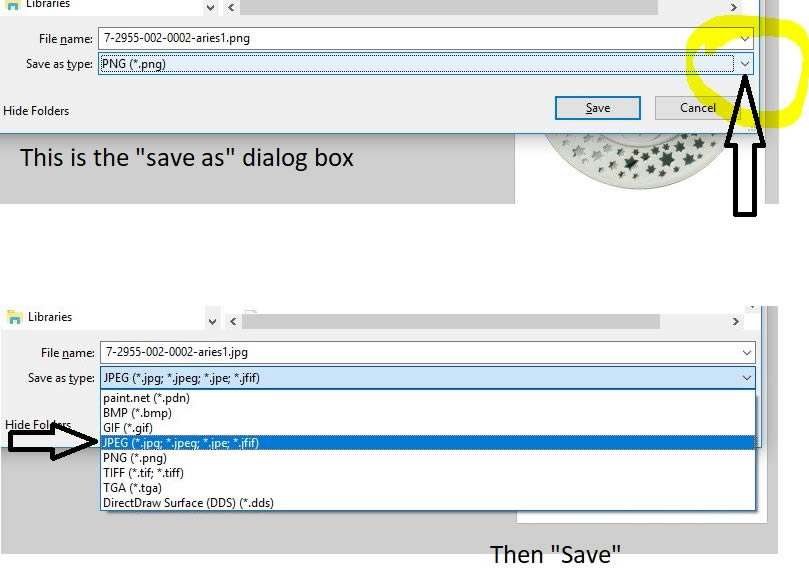Choose GIF (*.gif) file type
The height and width of the screenshot is (568, 809).
click(x=428, y=428)
